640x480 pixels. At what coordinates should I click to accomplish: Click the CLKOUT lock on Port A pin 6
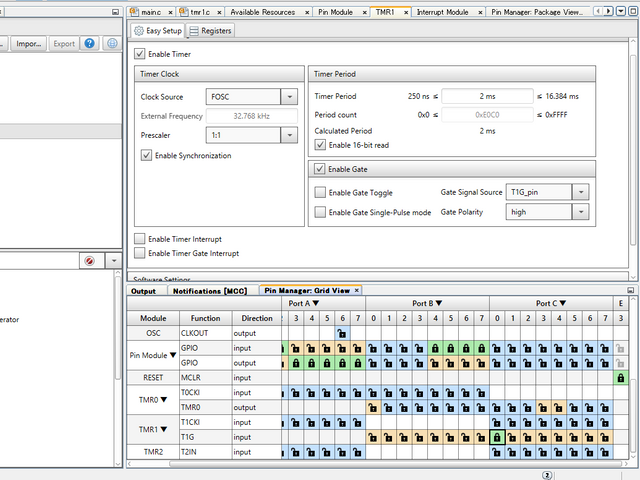(343, 333)
